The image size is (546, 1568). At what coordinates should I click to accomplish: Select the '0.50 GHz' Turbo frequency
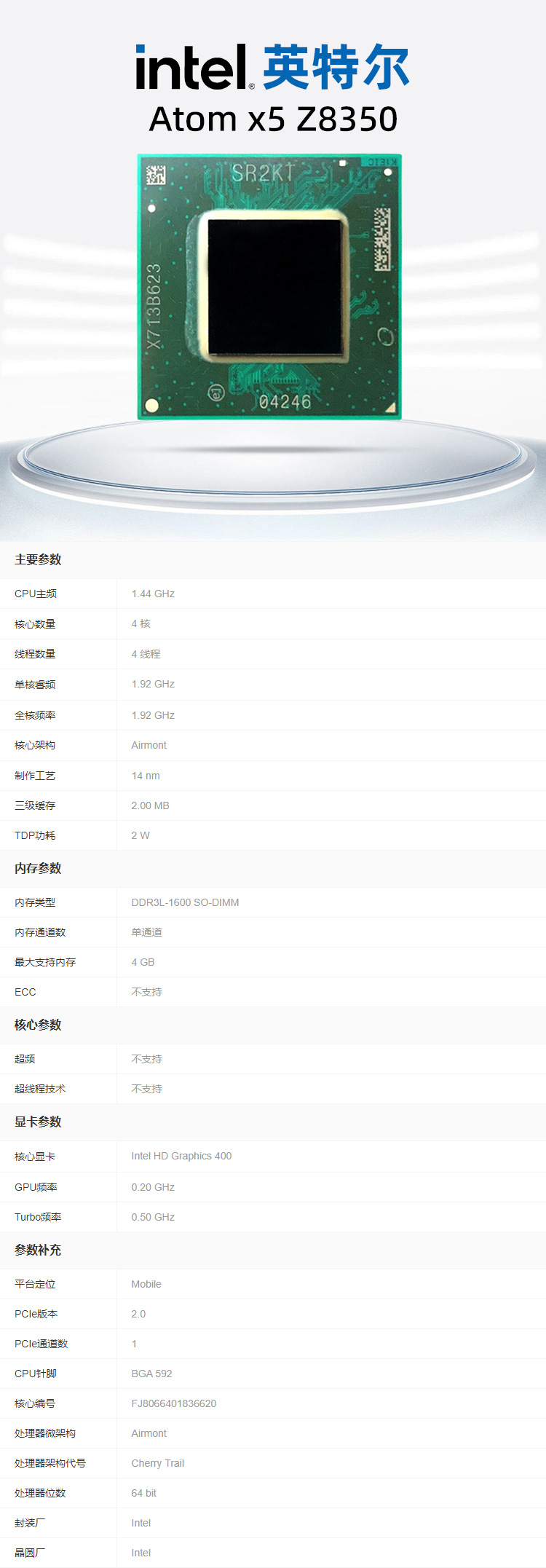[x=153, y=1217]
